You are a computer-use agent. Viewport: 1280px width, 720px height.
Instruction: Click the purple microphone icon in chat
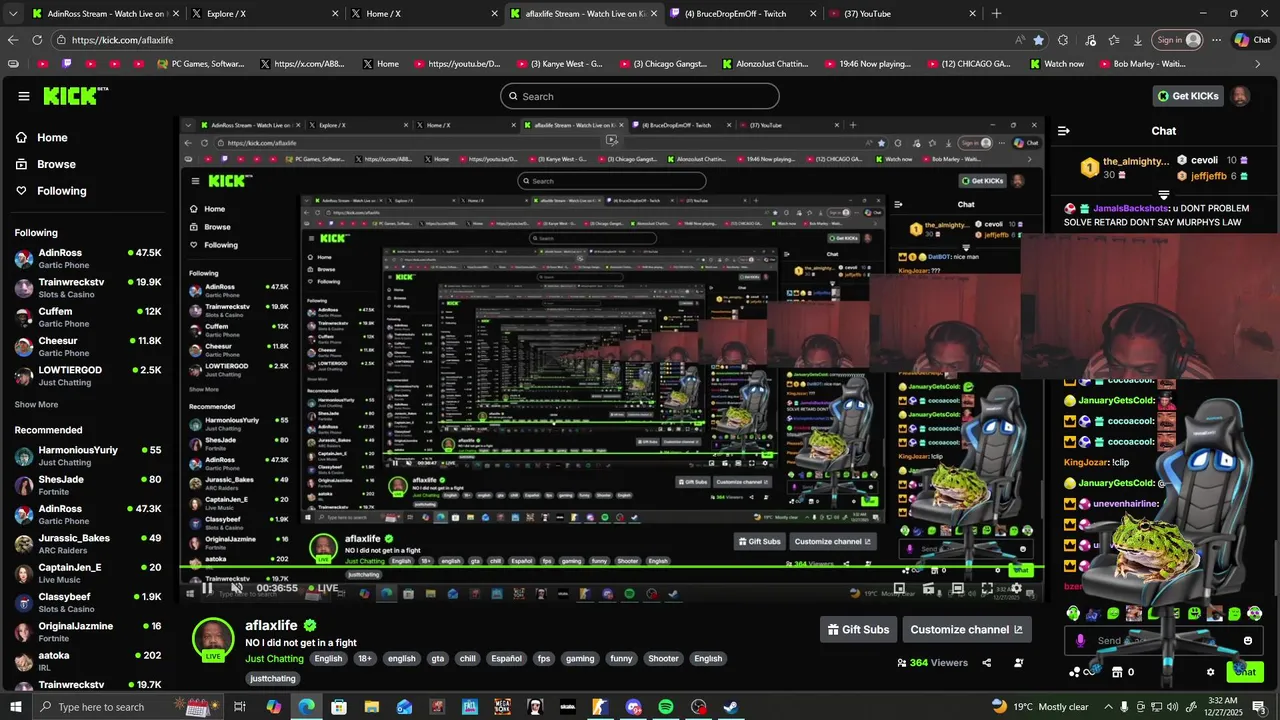click(x=1080, y=641)
